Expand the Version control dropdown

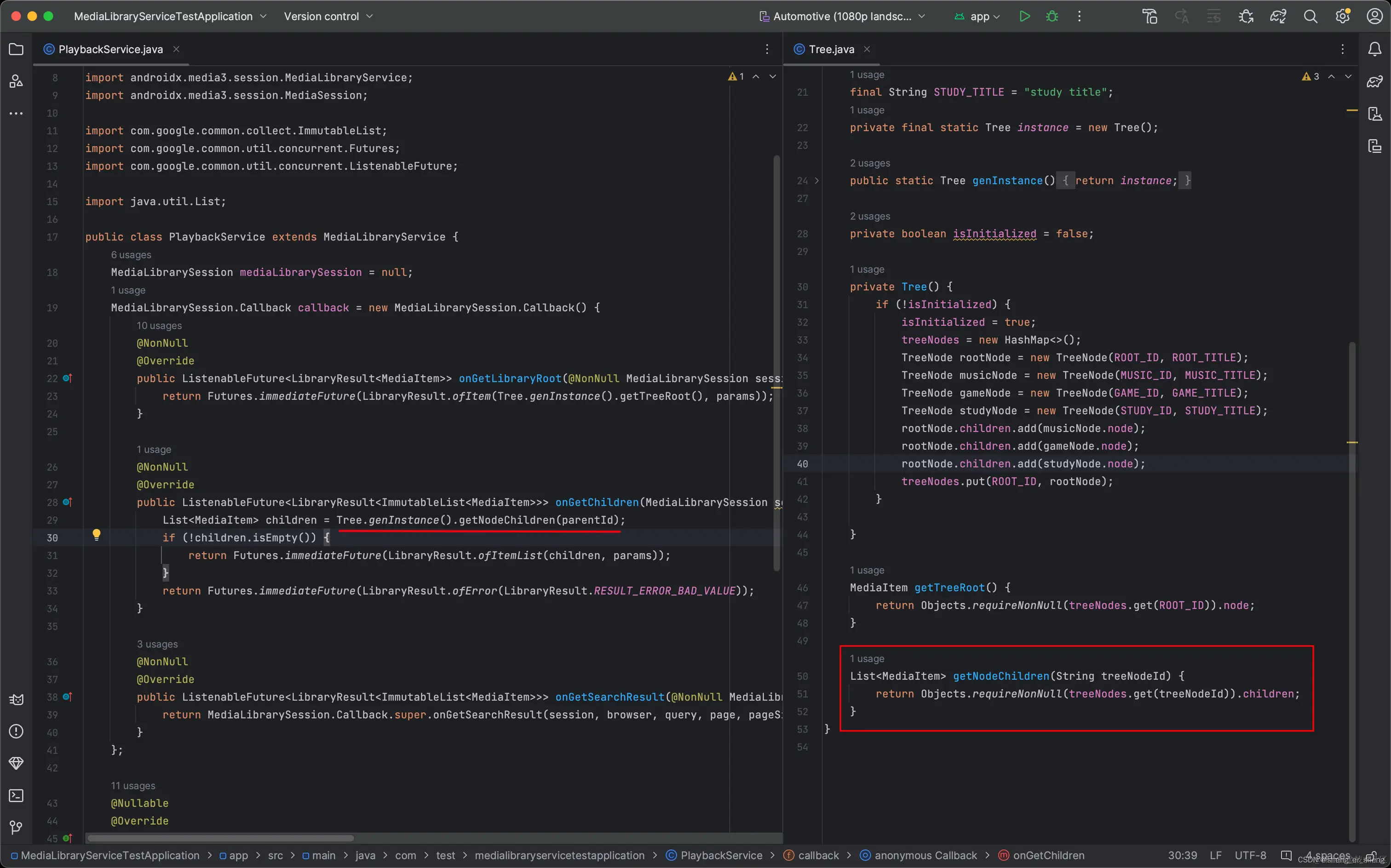pos(328,16)
